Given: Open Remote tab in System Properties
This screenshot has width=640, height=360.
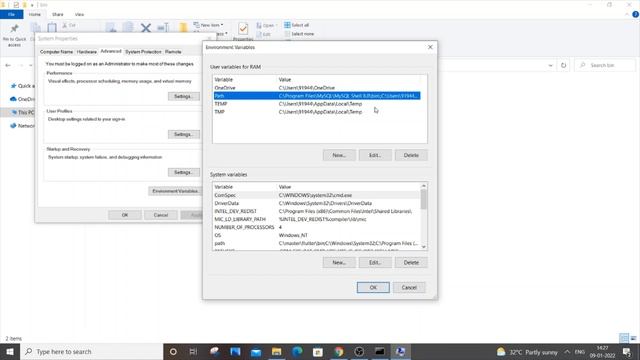Looking at the screenshot, I should (x=173, y=52).
